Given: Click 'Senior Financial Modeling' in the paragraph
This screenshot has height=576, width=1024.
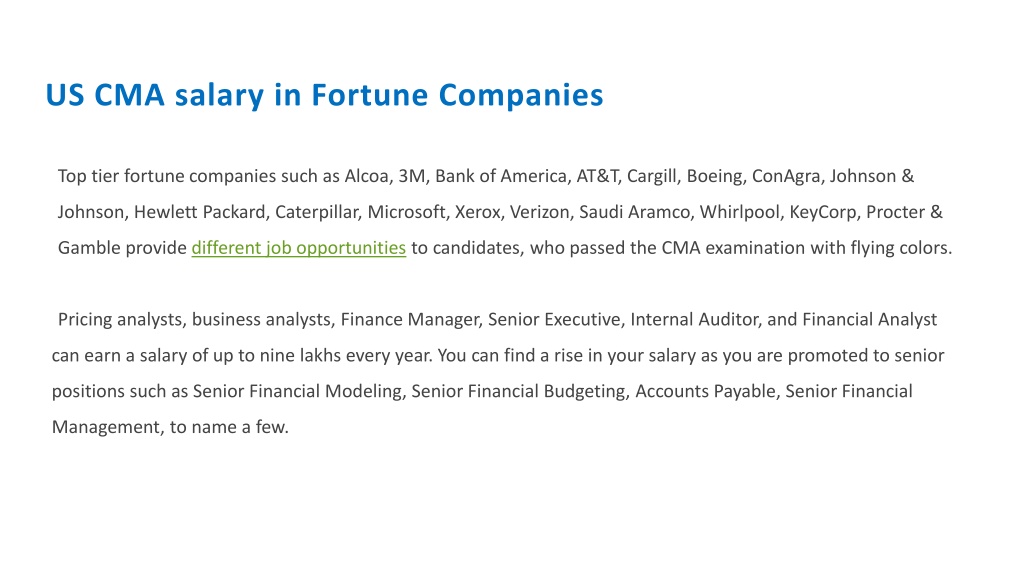Looking at the screenshot, I should pyautogui.click(x=297, y=392).
